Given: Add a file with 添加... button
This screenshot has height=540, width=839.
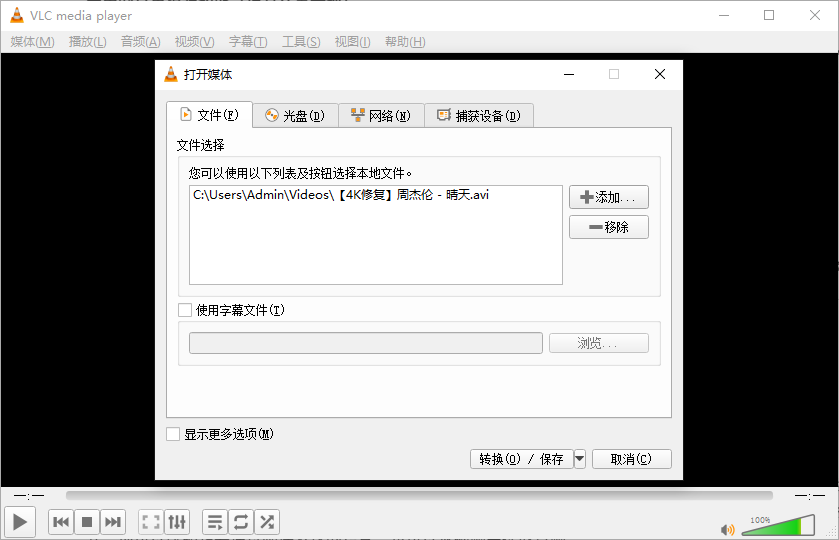Looking at the screenshot, I should (609, 197).
